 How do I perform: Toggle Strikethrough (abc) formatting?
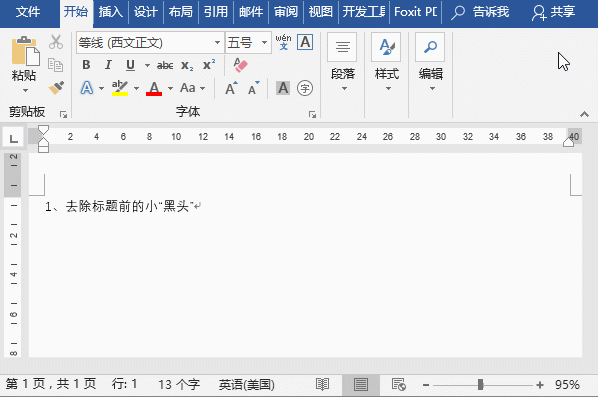point(165,66)
